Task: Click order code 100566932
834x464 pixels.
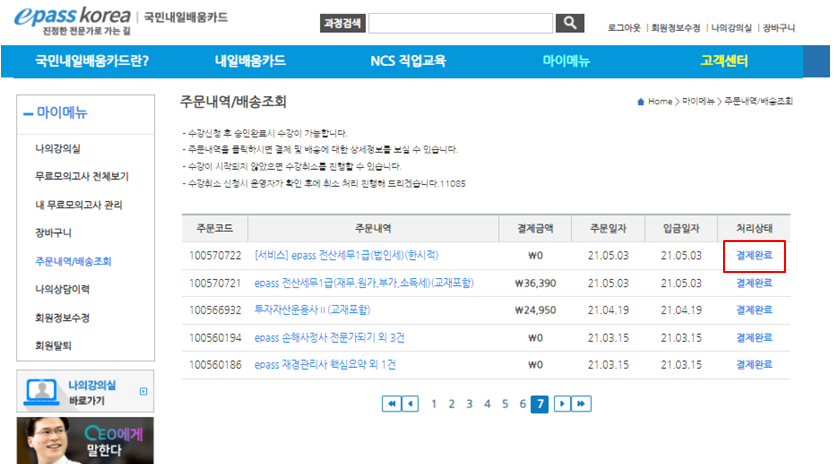Action: [215, 310]
